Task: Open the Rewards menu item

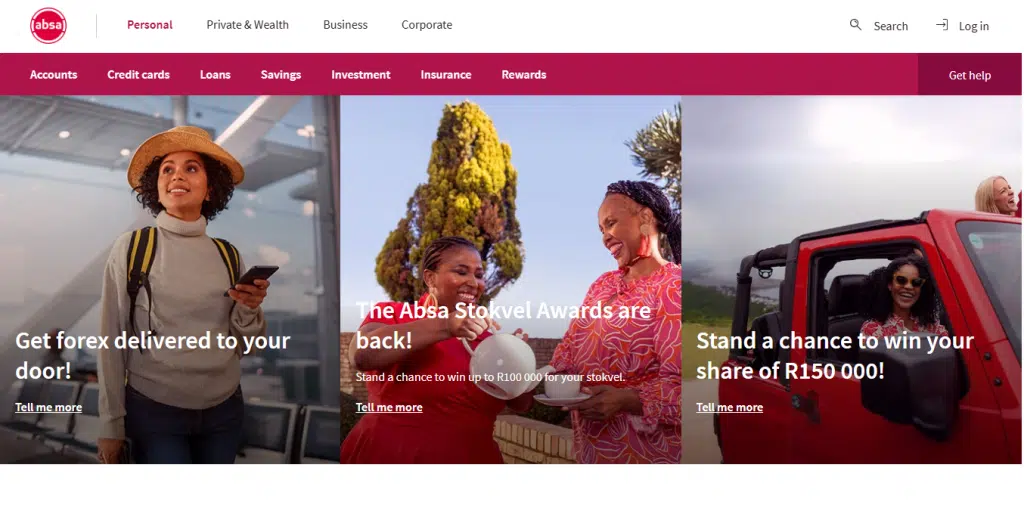Action: (x=524, y=74)
